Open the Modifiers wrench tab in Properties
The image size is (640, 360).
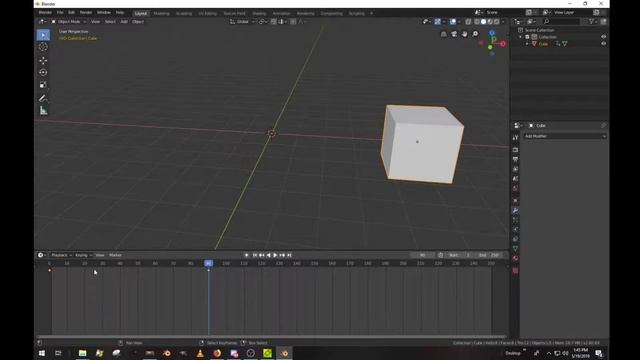[x=516, y=210]
